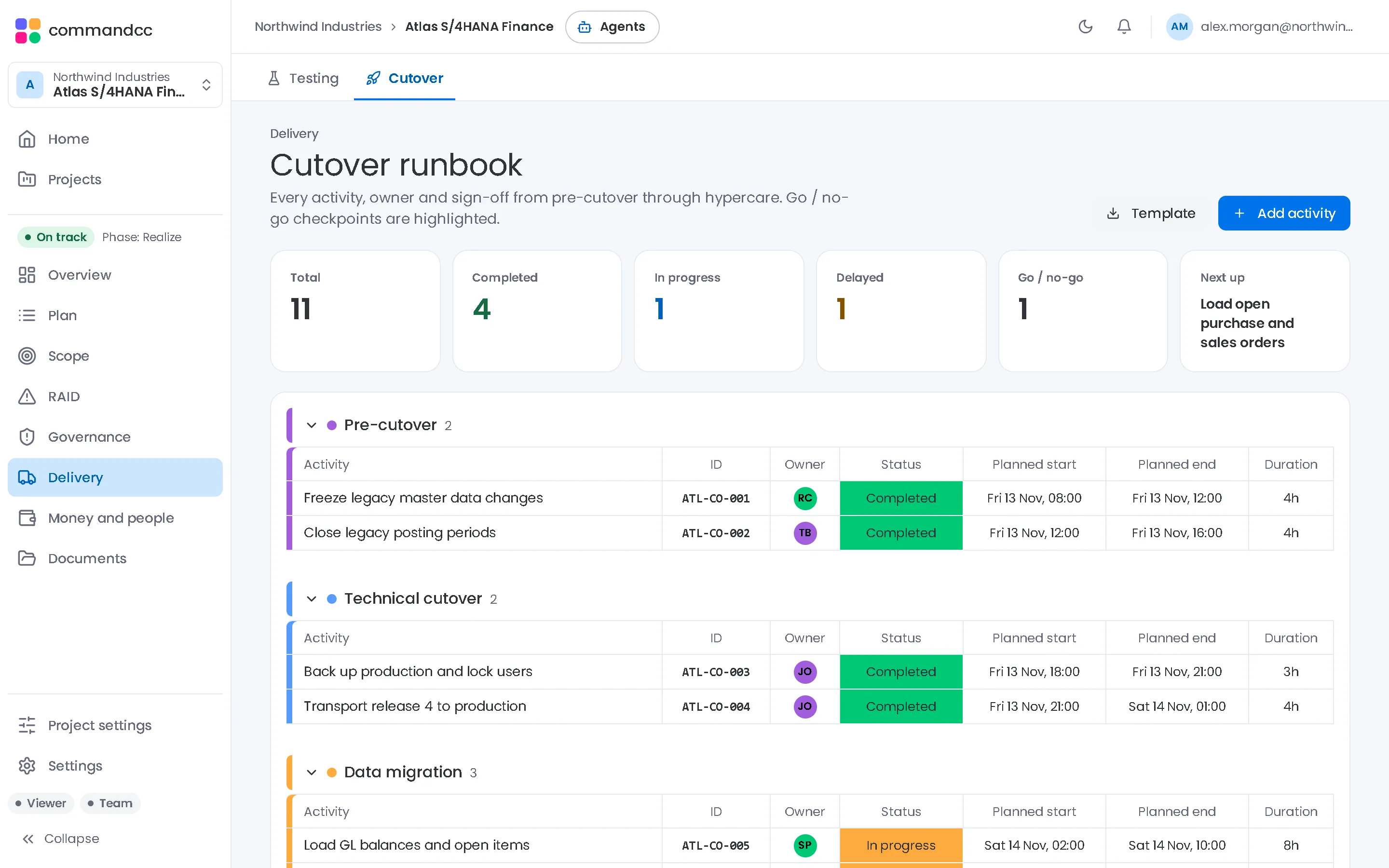This screenshot has height=868, width=1389.
Task: Collapse the sidebar
Action: (60, 839)
